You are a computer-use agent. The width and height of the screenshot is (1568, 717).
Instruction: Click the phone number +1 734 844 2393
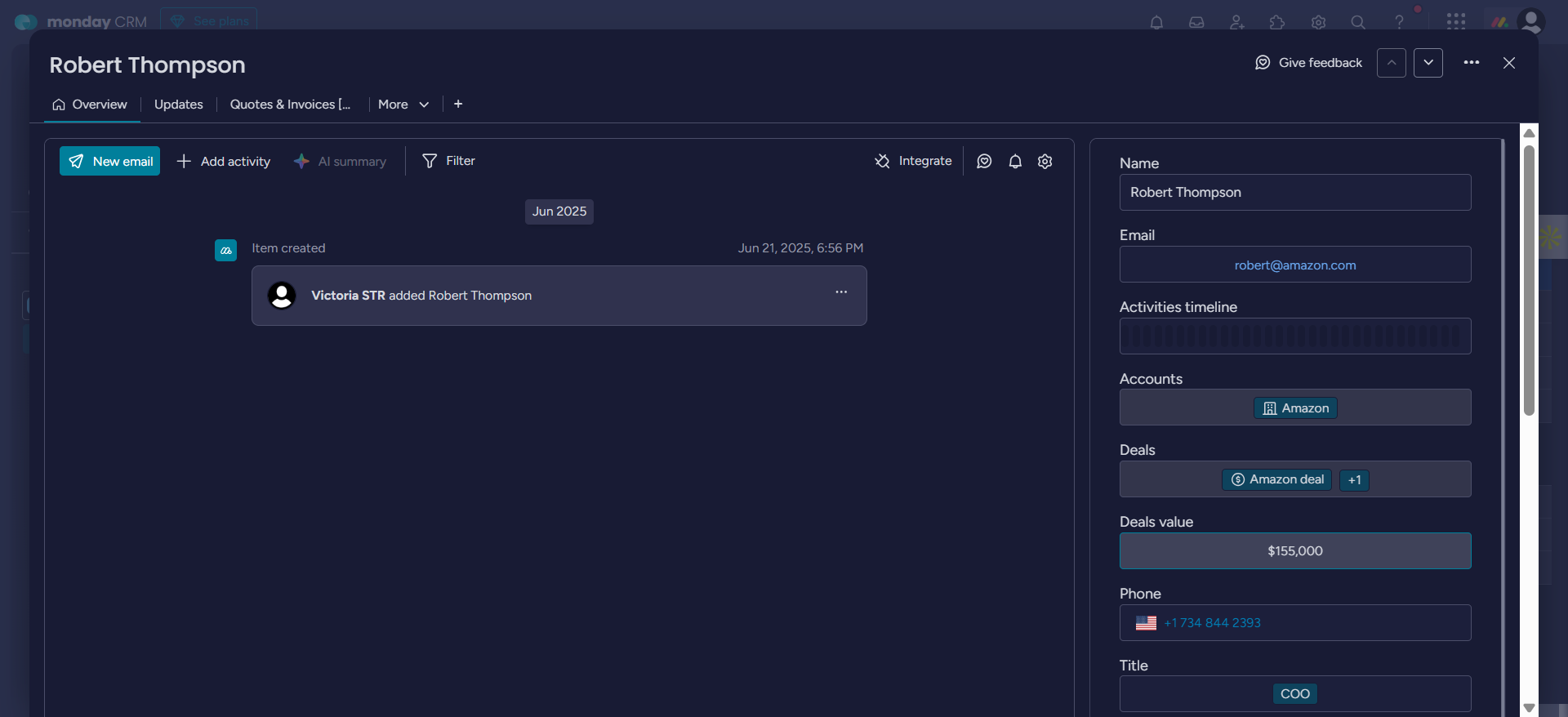(1213, 623)
